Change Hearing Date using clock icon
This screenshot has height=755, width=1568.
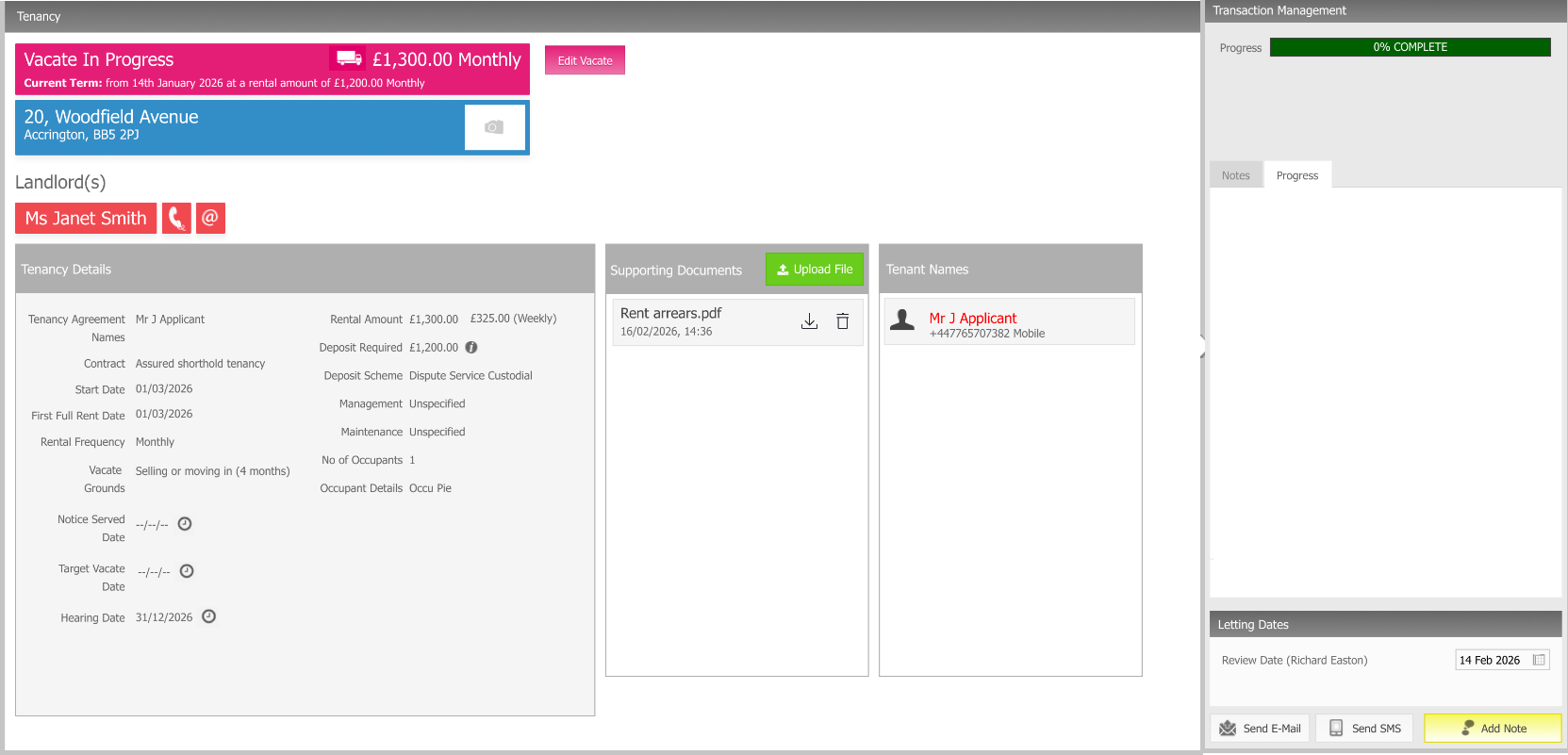pyautogui.click(x=209, y=616)
